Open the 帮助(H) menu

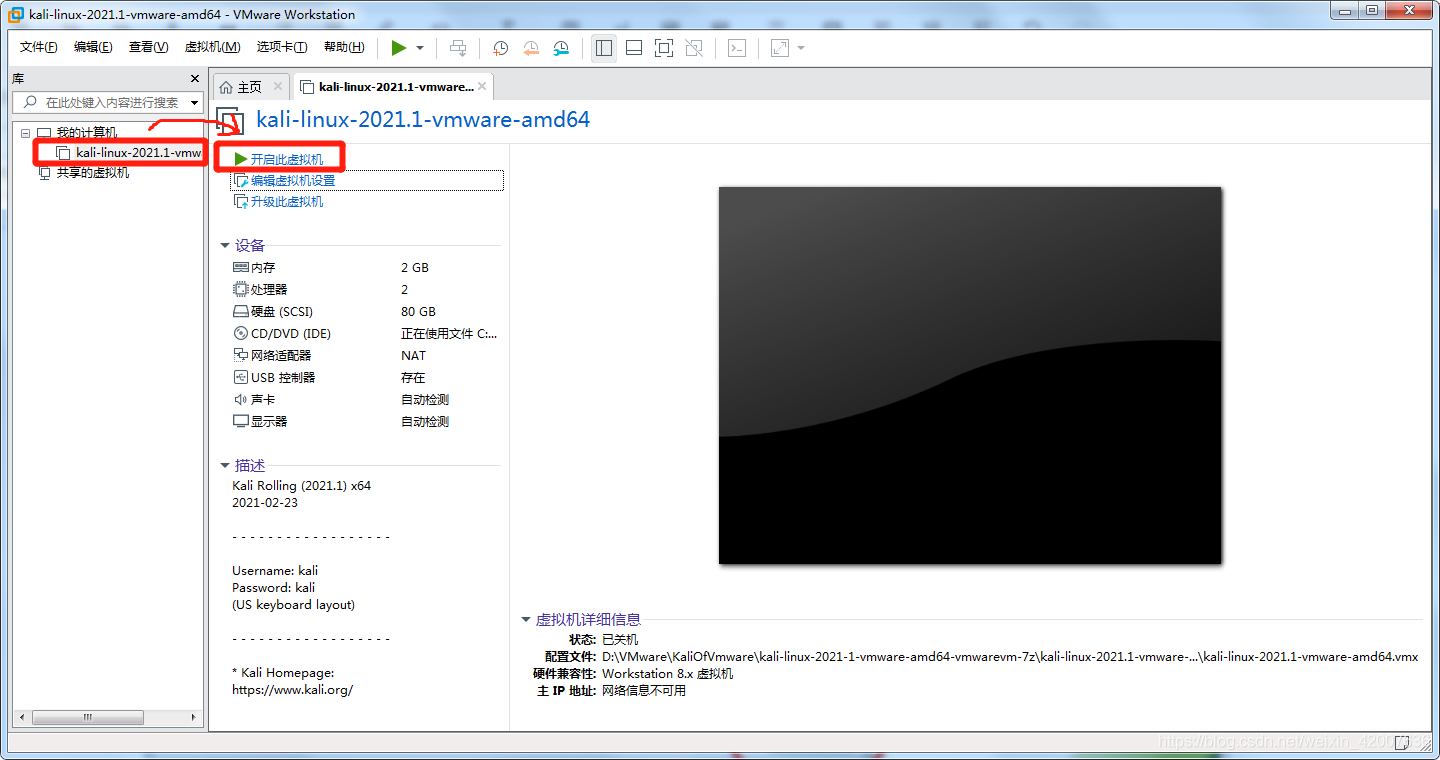click(344, 47)
